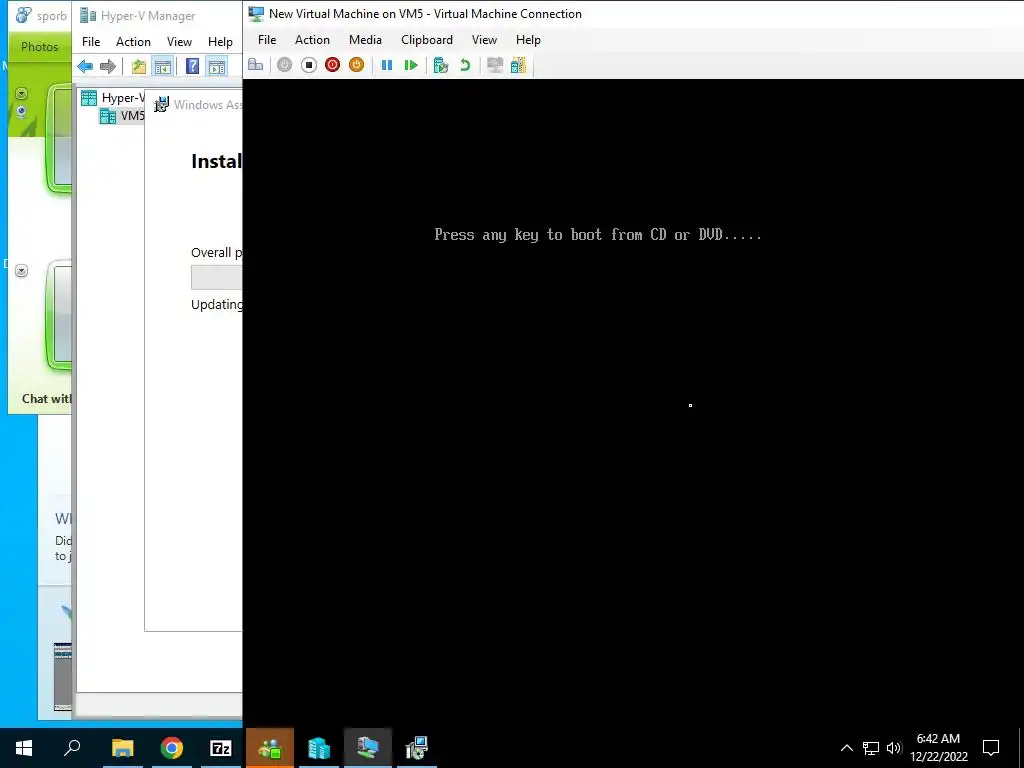The image size is (1024, 768).
Task: Open File Explorer from taskbar
Action: pyautogui.click(x=122, y=748)
